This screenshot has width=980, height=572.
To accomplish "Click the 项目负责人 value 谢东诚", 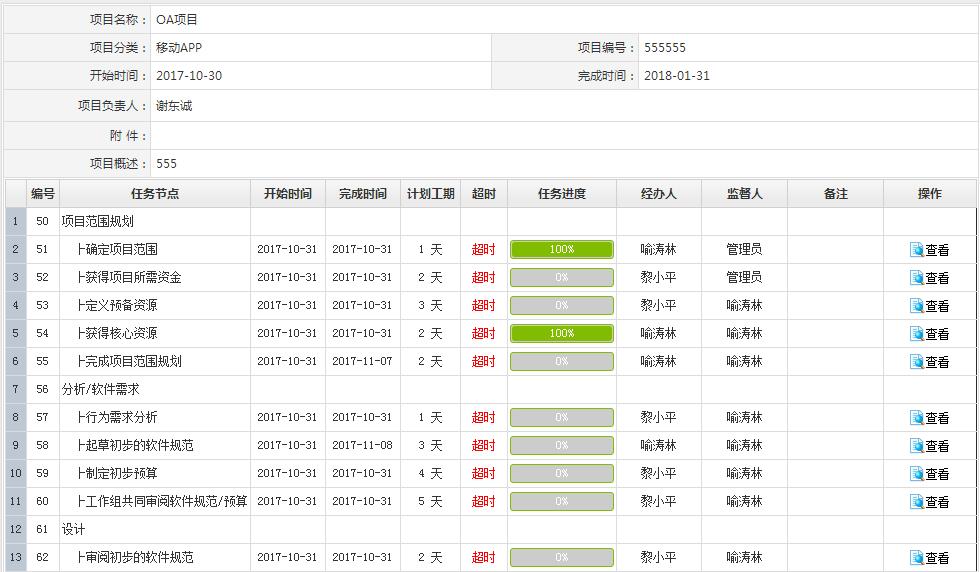I will [174, 106].
